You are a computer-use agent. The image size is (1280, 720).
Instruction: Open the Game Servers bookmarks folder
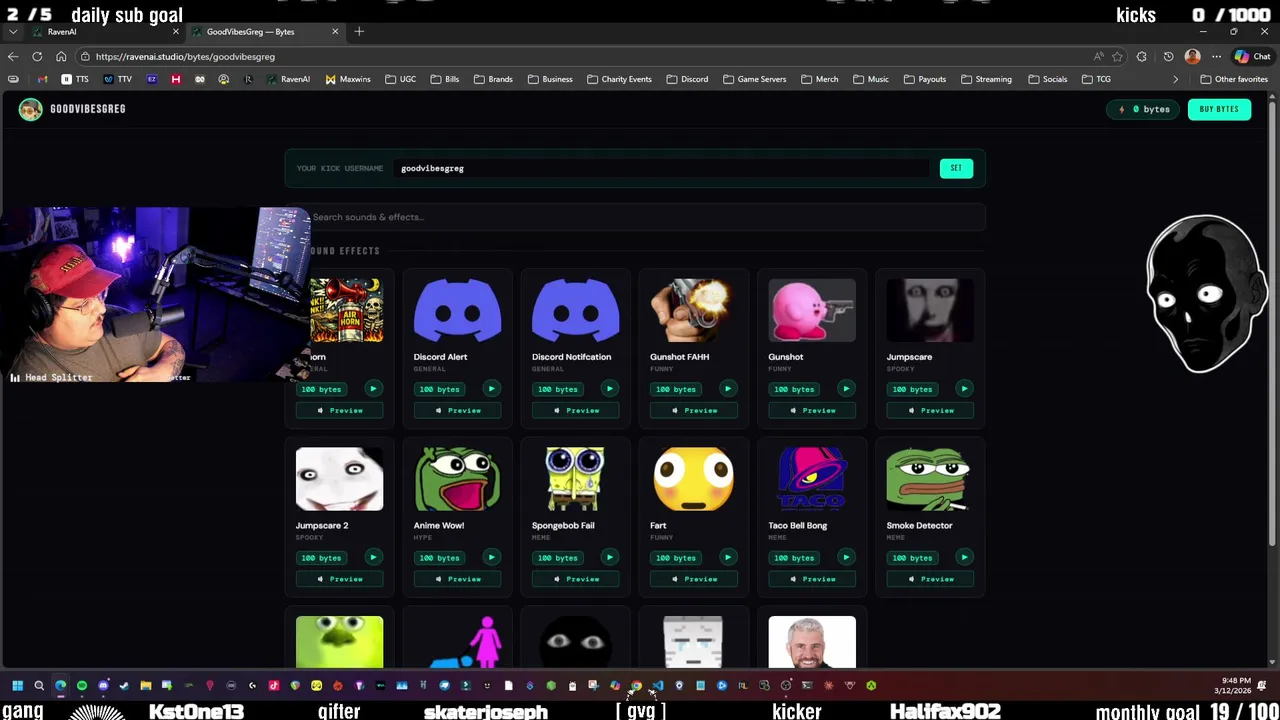click(x=753, y=79)
